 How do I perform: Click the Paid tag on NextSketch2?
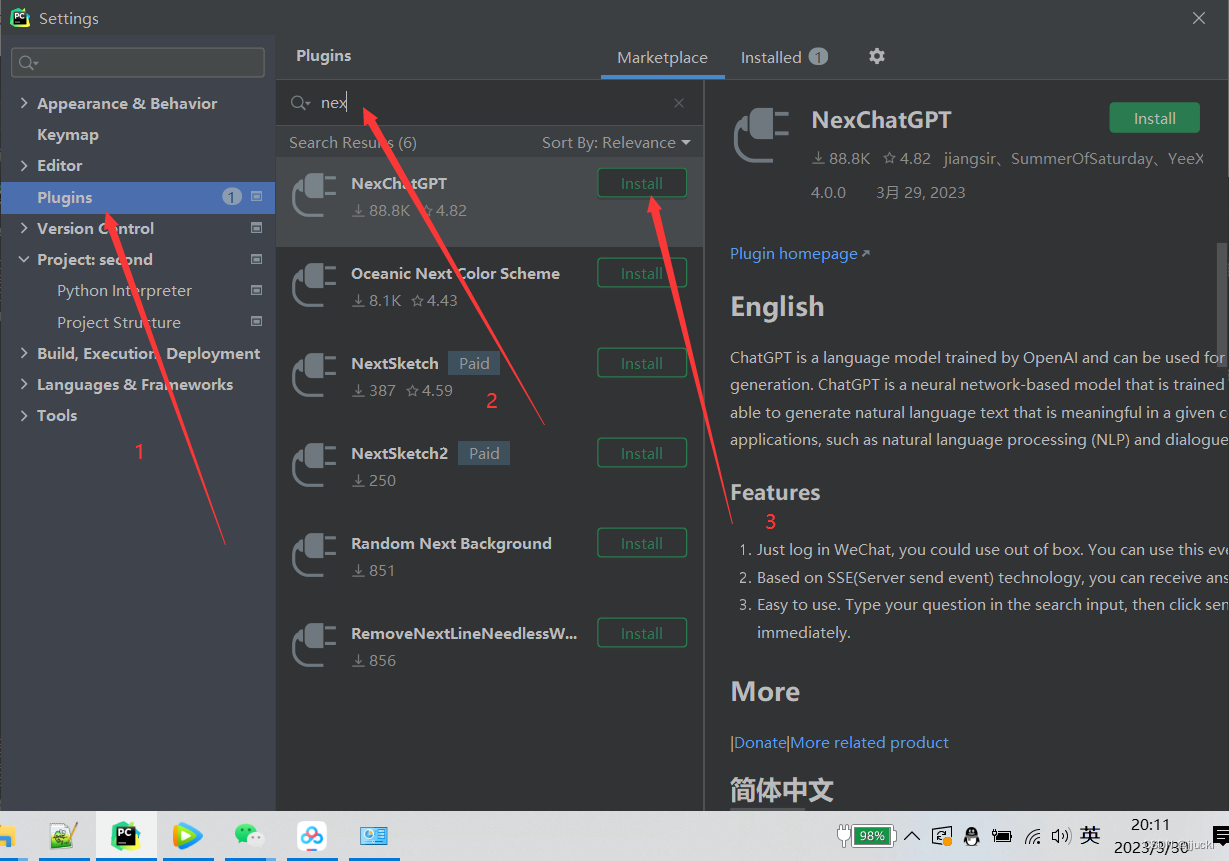coord(484,453)
